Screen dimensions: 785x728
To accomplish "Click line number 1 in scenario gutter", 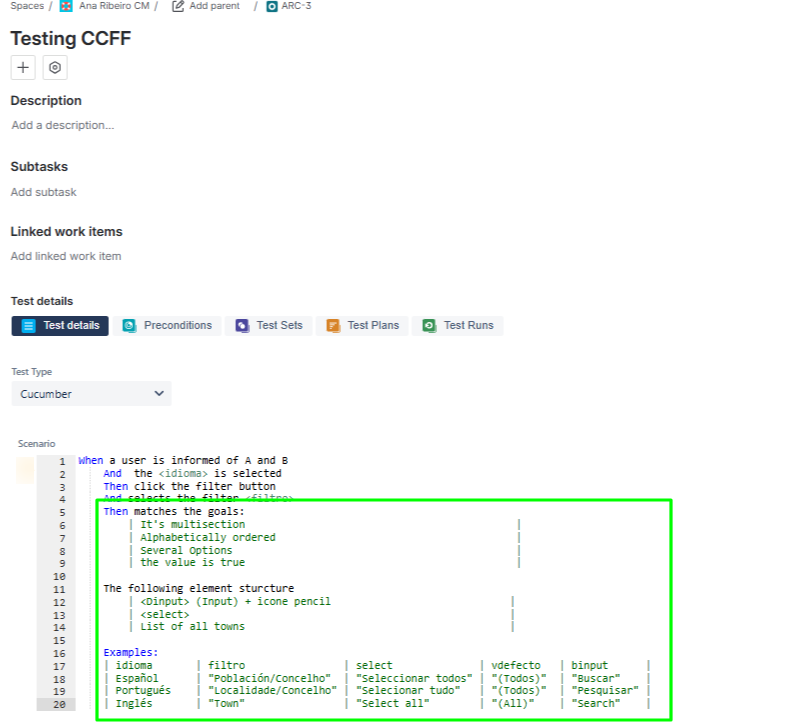I will tap(61, 461).
